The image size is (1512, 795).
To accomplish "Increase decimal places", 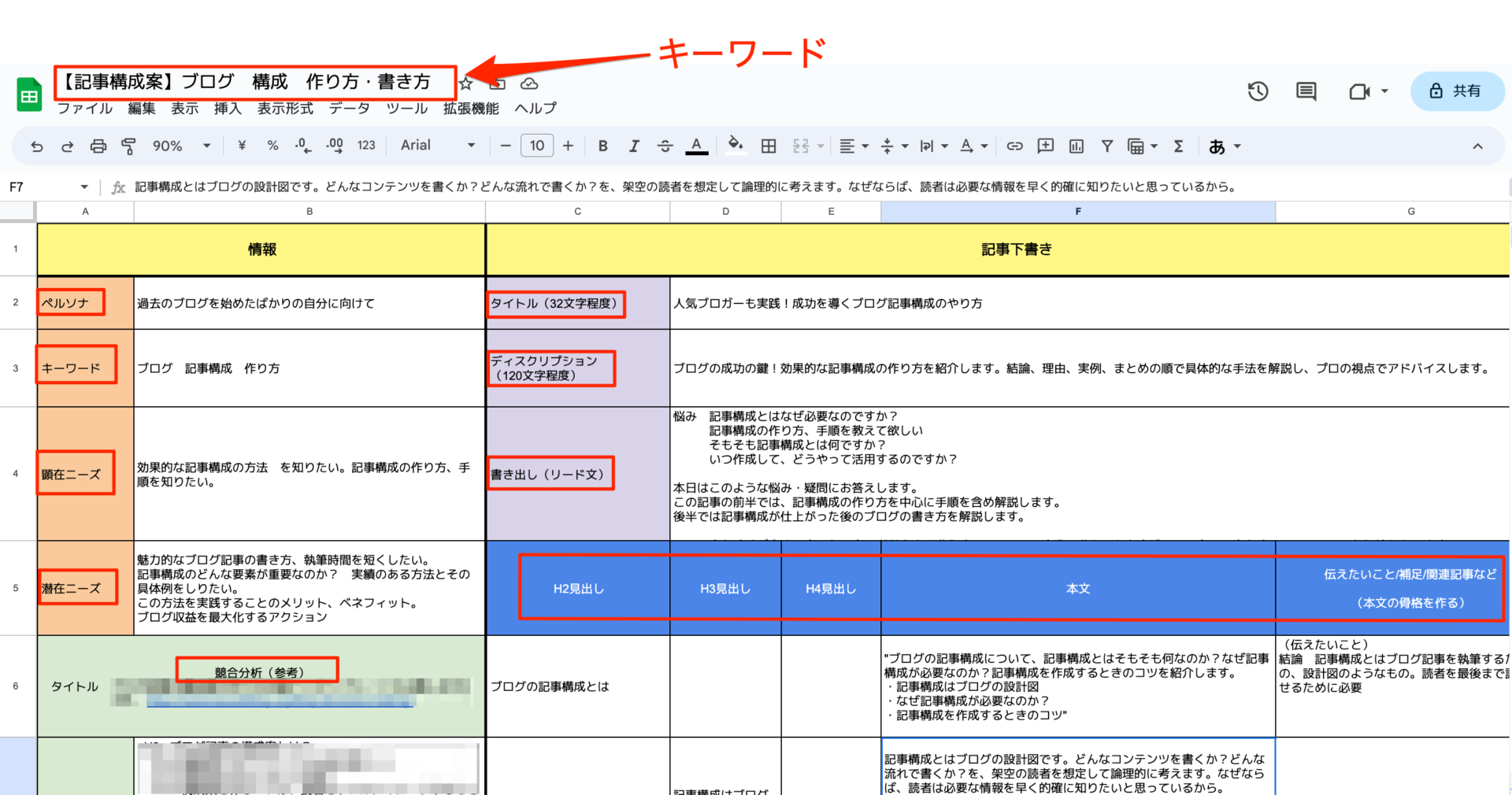I will pos(335,146).
